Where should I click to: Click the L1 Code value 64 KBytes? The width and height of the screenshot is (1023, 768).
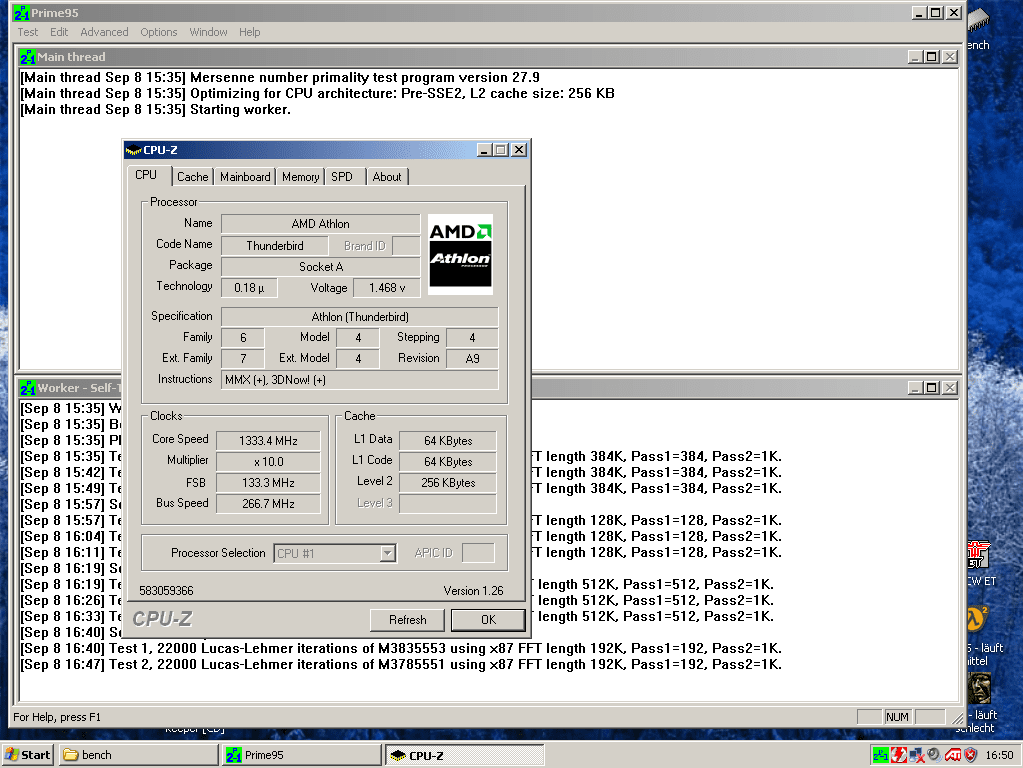point(448,461)
